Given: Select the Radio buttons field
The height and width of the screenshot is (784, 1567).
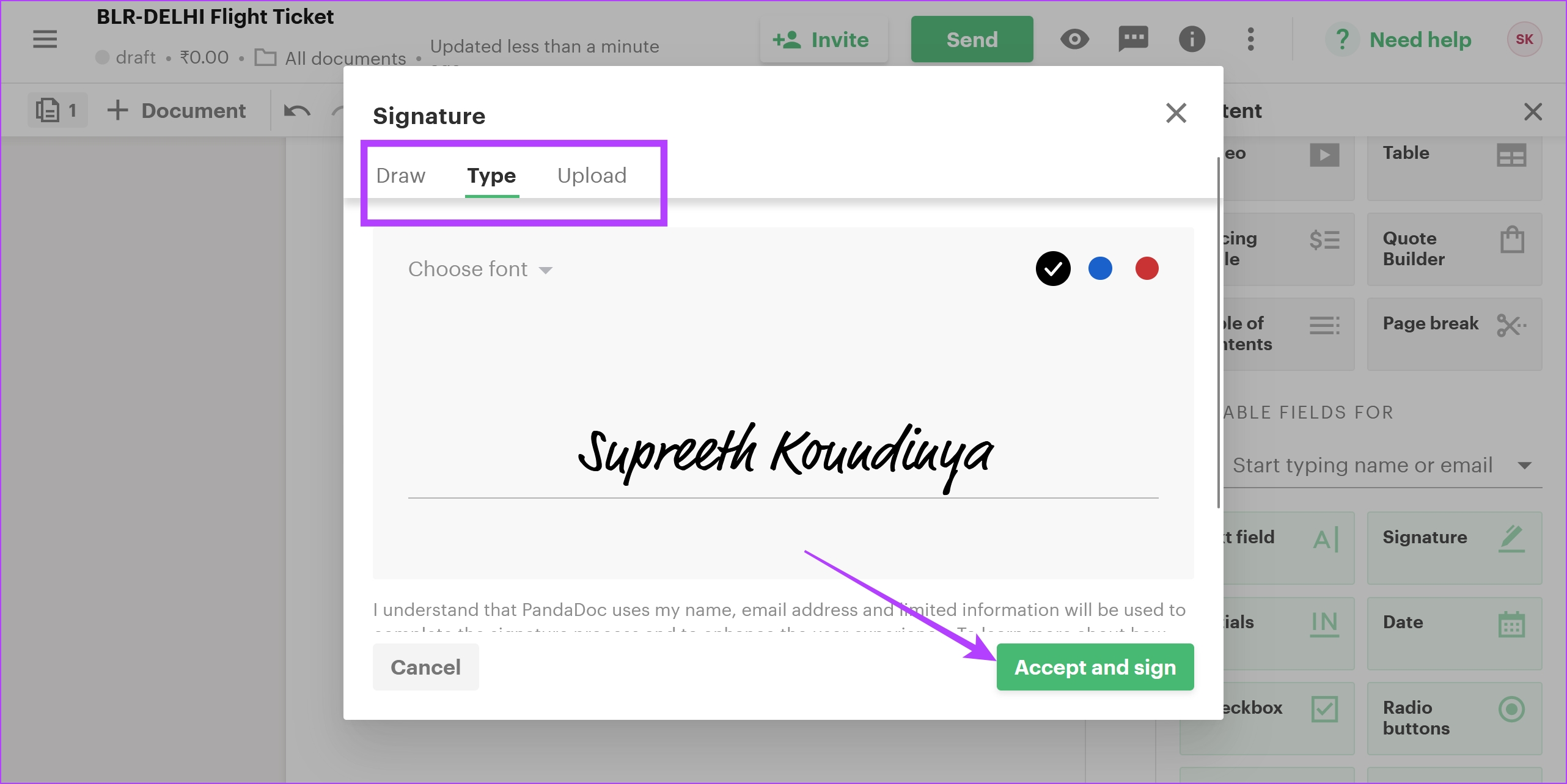Looking at the screenshot, I should pyautogui.click(x=1454, y=718).
